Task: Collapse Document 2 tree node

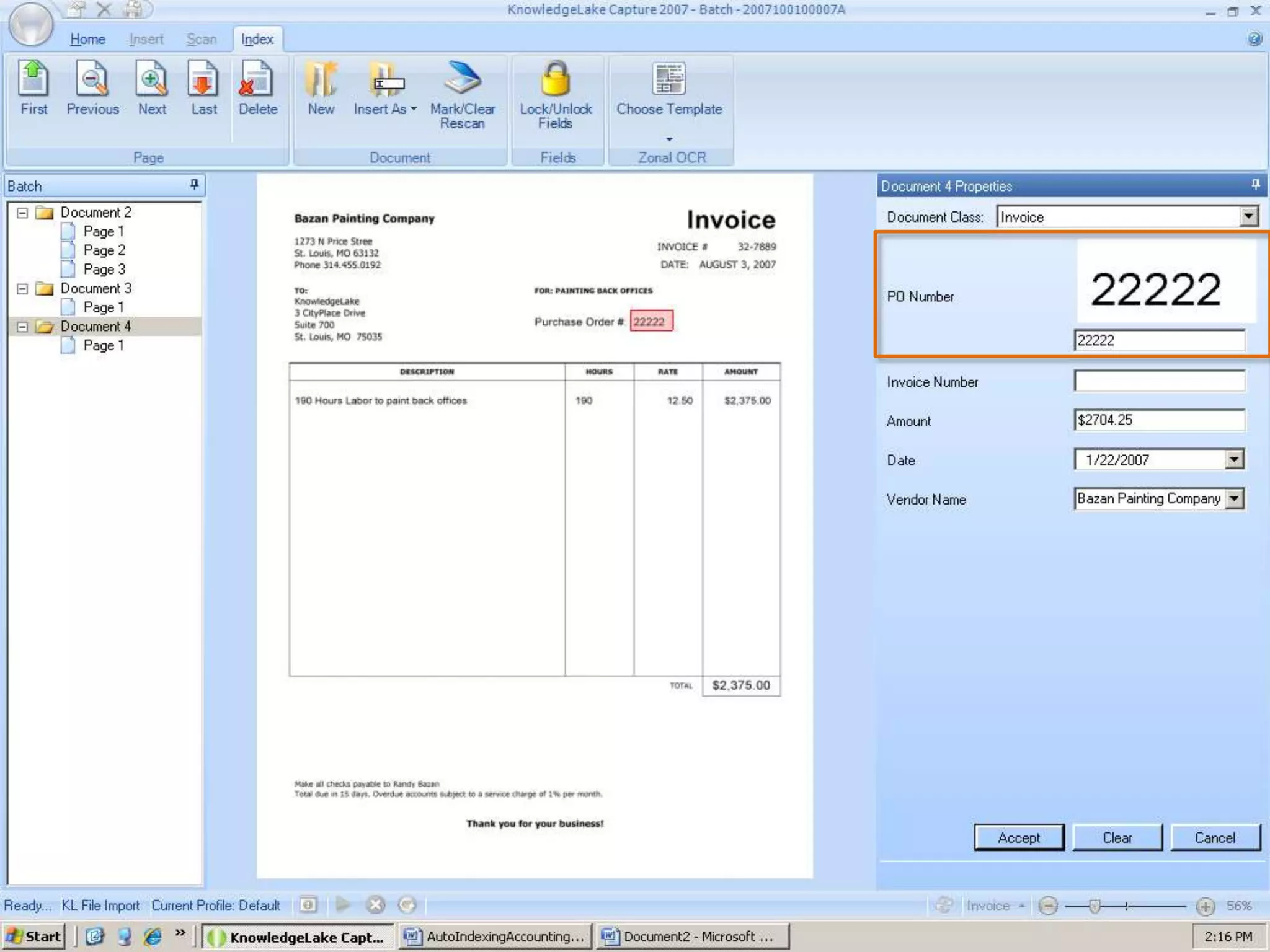Action: pyautogui.click(x=22, y=213)
